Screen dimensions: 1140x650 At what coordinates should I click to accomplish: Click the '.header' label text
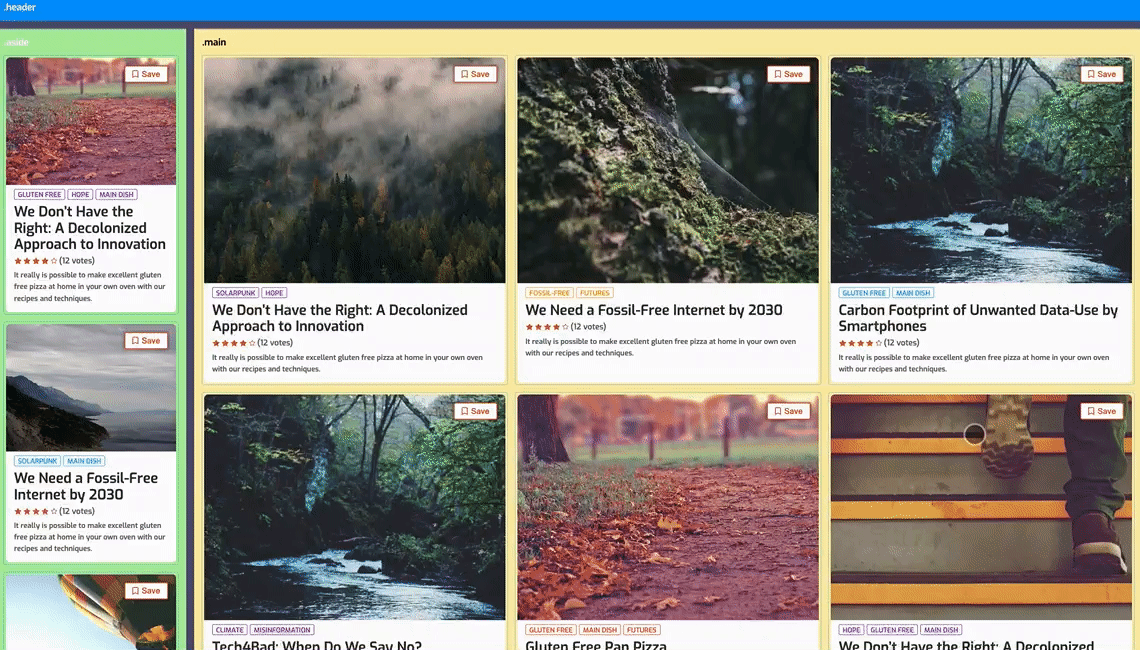tap(20, 7)
